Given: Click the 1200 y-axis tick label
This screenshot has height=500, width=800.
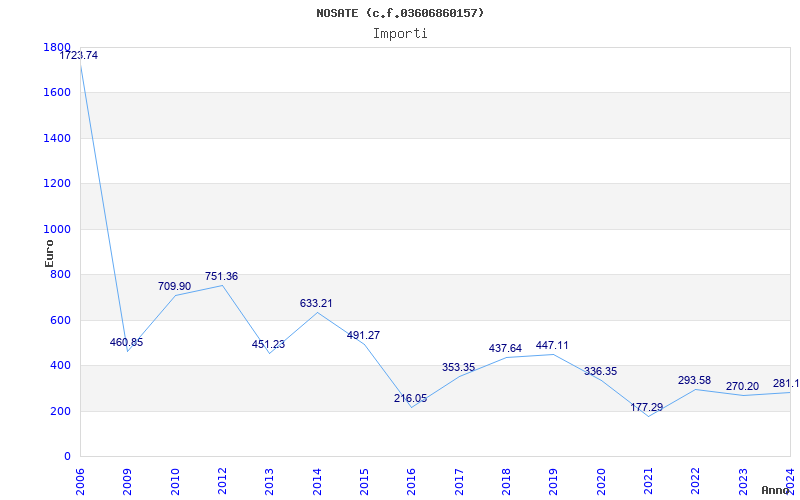Looking at the screenshot, I should [57, 184].
